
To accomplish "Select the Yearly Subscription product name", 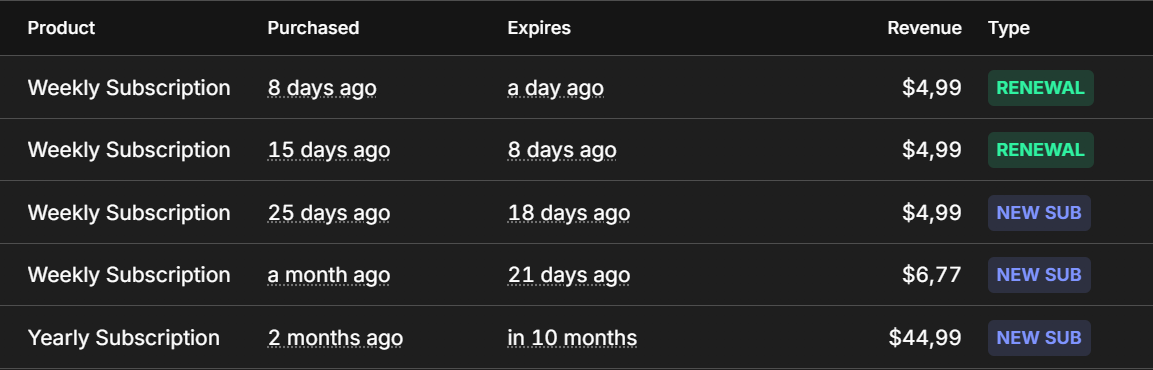I will coord(124,338).
